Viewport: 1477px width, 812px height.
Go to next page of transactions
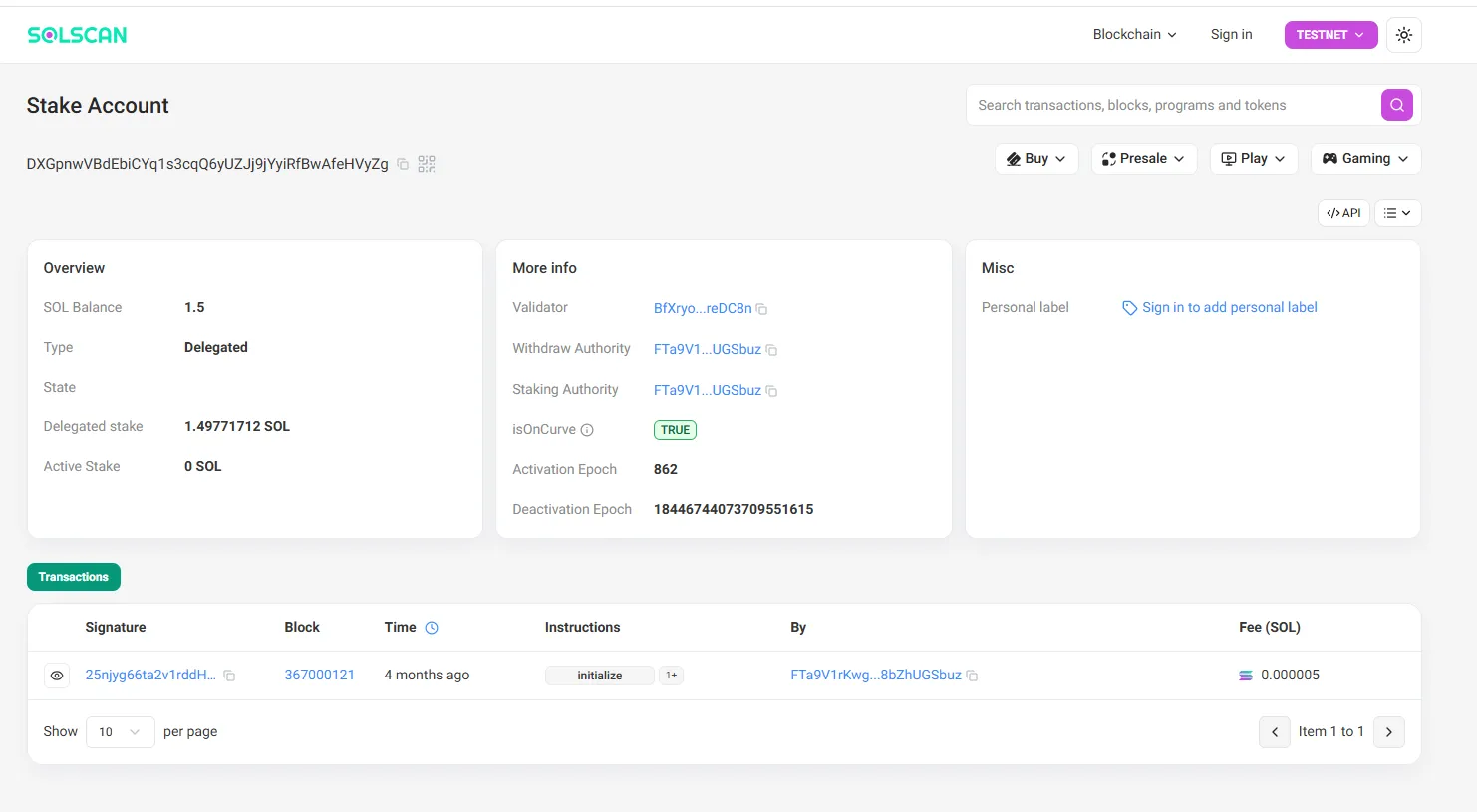1389,732
